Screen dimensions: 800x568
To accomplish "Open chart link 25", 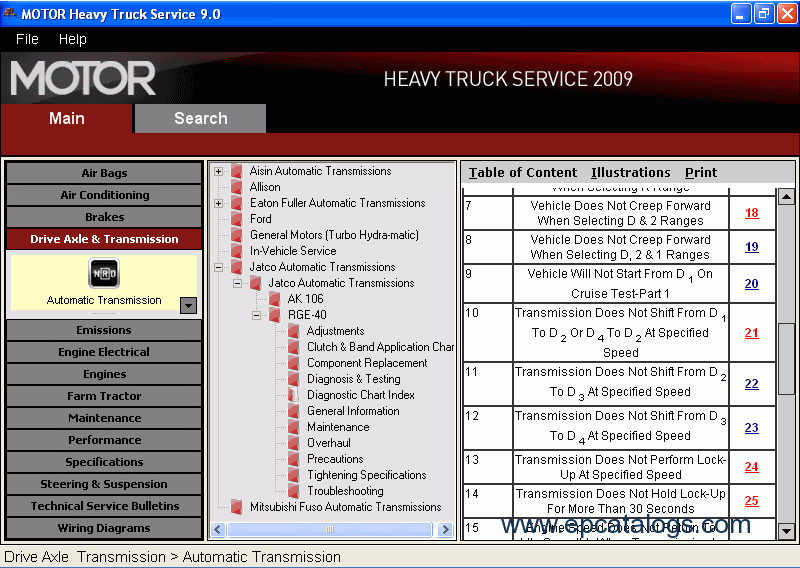I will (x=752, y=501).
